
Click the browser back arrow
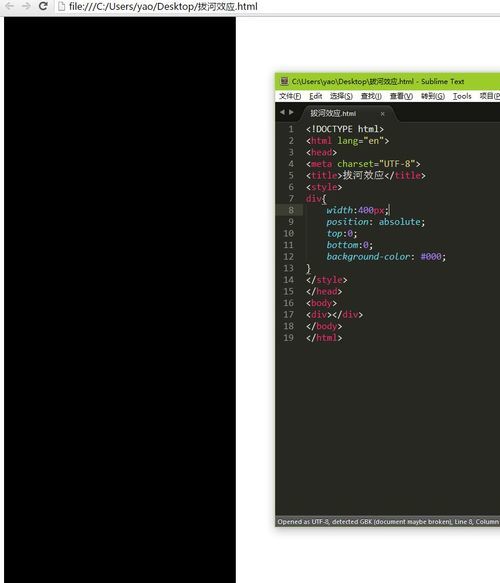(10, 6)
